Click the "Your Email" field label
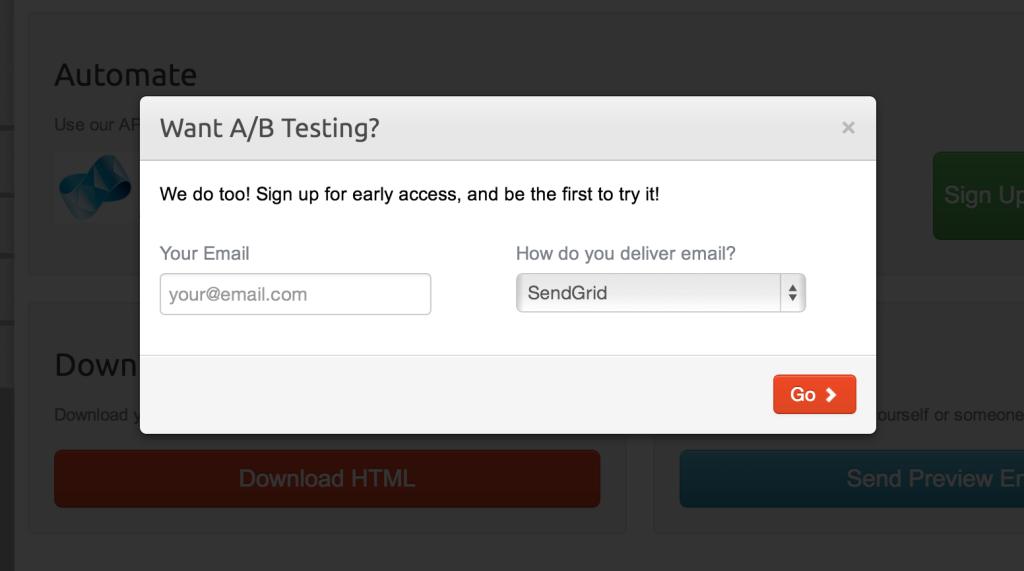 click(x=204, y=253)
